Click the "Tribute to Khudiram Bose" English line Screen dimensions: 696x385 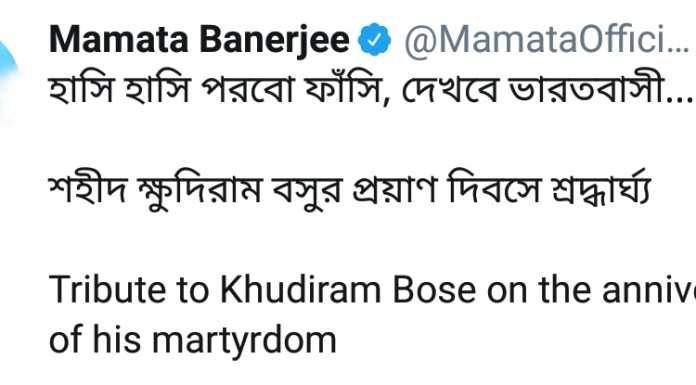[x=372, y=290]
